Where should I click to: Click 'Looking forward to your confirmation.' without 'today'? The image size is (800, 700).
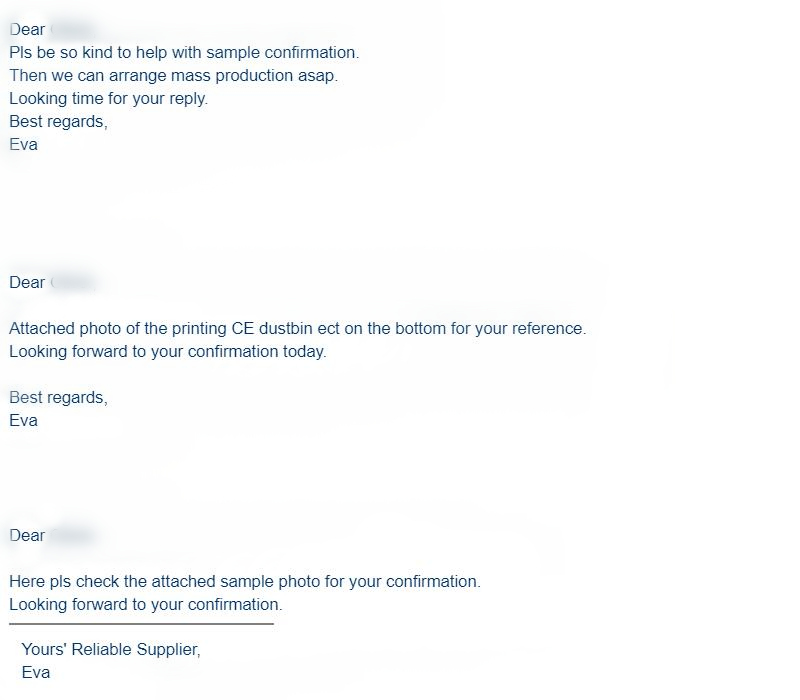tap(146, 605)
